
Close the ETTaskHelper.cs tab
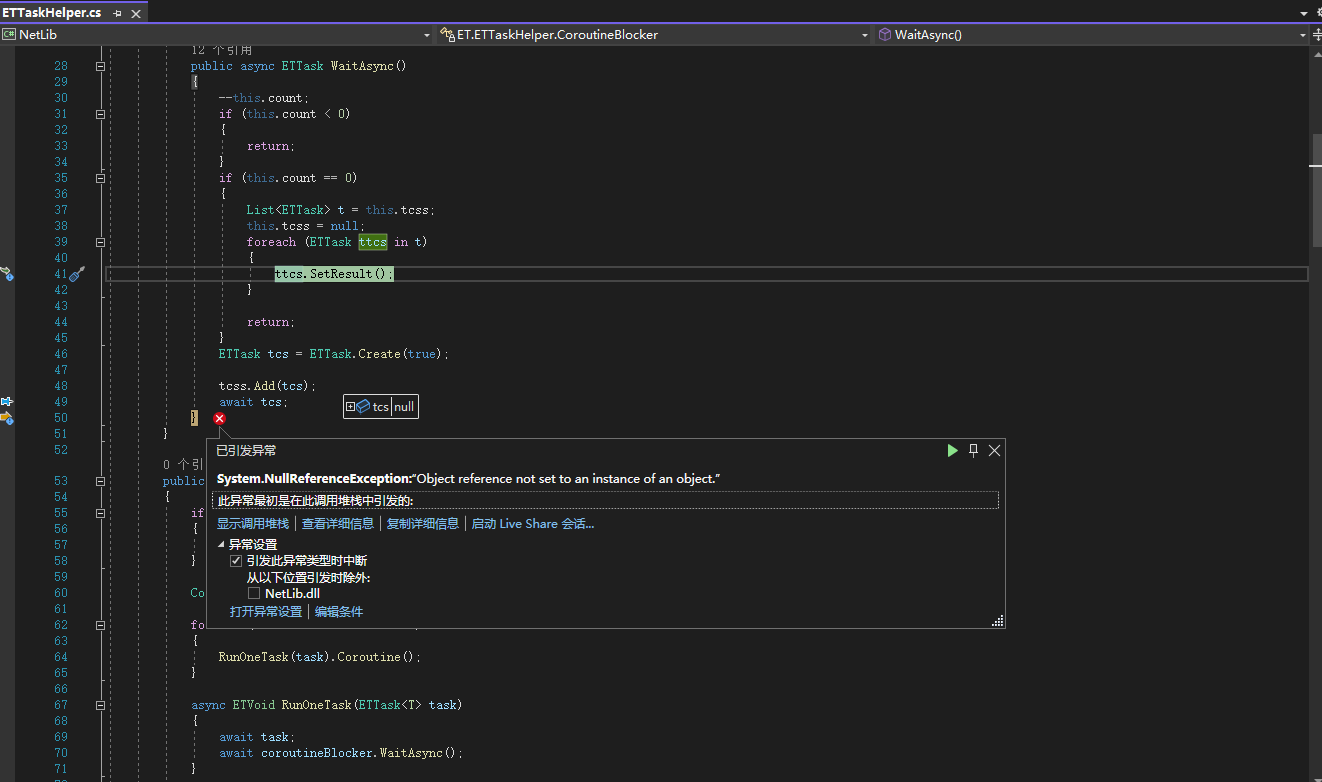[136, 13]
